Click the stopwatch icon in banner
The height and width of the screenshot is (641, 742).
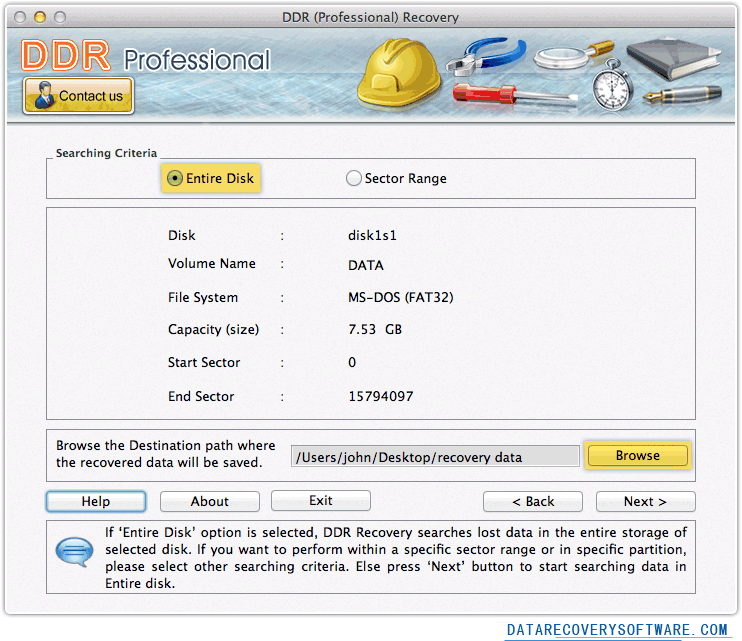613,86
